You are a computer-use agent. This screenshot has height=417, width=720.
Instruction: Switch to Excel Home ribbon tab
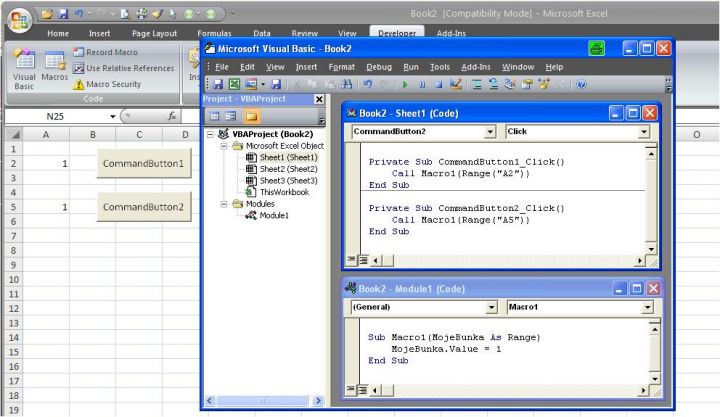pos(58,34)
